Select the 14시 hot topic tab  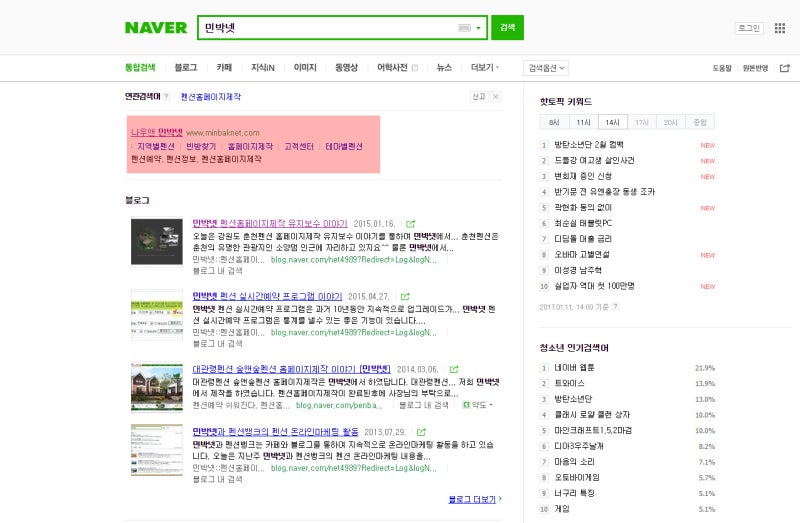pyautogui.click(x=612, y=122)
